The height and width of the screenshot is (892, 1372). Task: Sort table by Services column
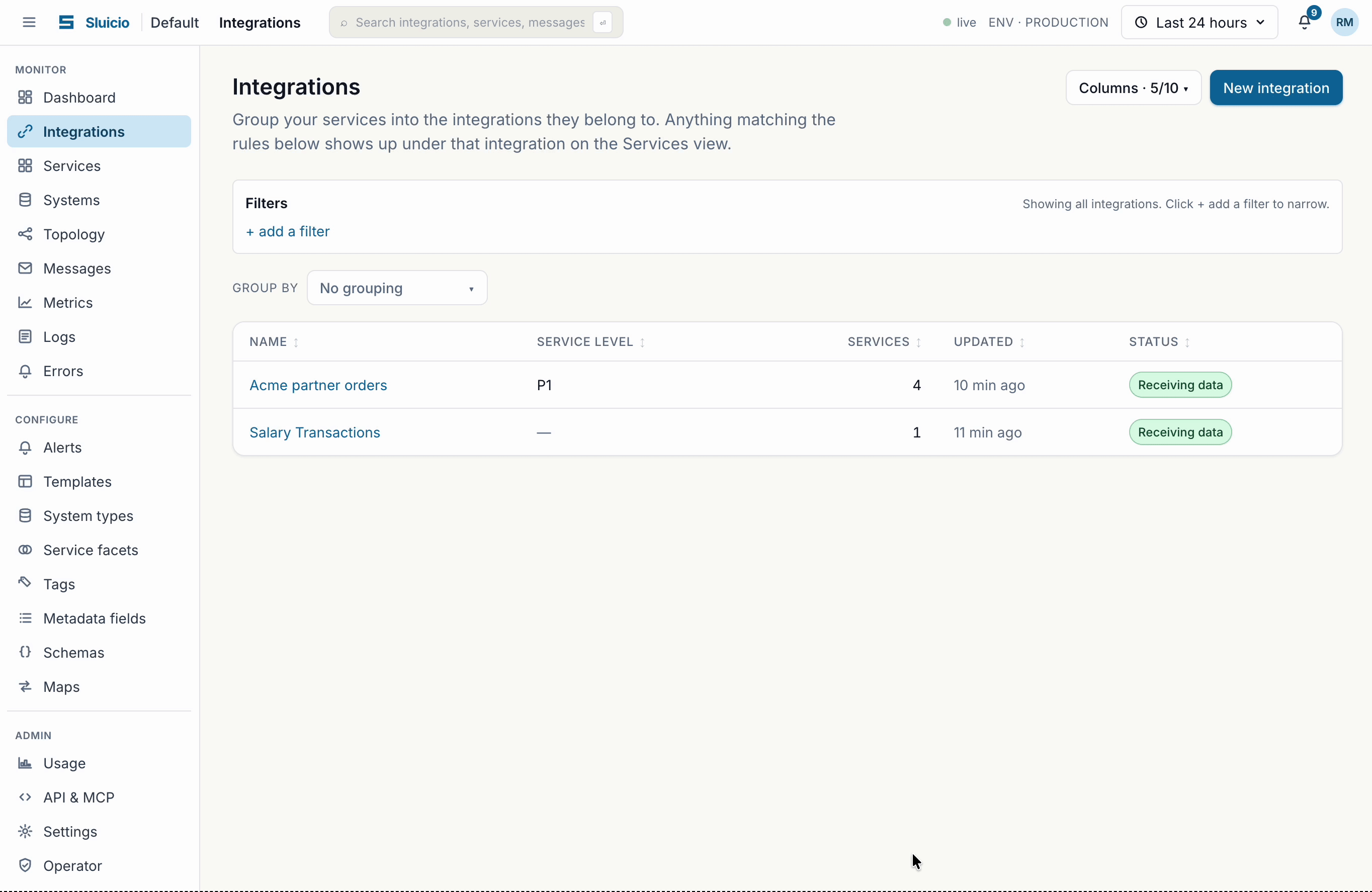click(x=884, y=342)
